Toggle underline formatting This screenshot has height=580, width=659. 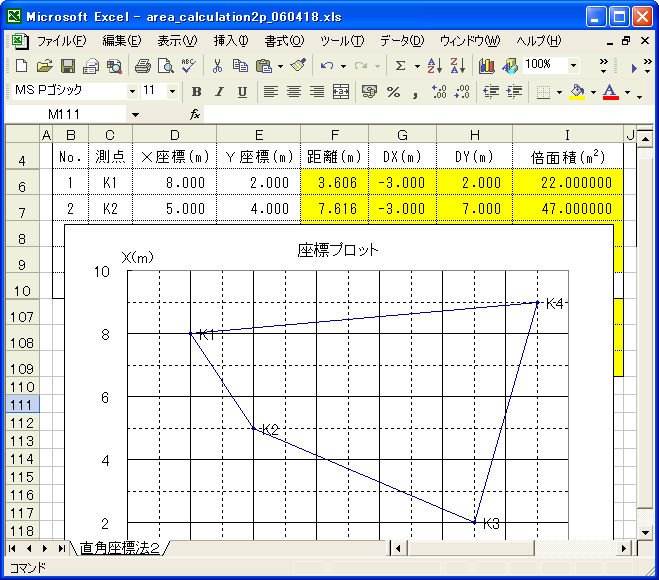[x=242, y=91]
